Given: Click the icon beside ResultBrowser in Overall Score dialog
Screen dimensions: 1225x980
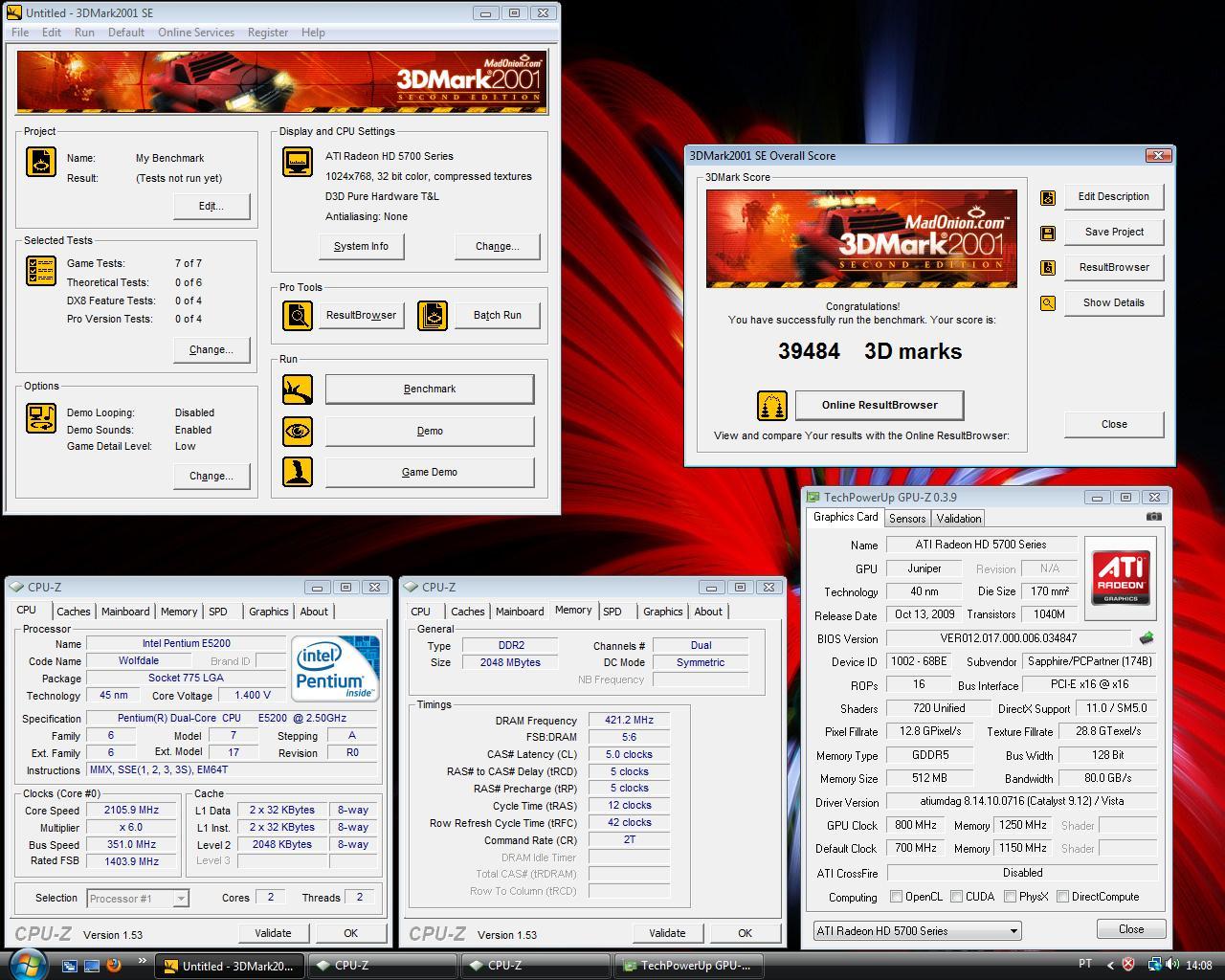Looking at the screenshot, I should click(1048, 268).
